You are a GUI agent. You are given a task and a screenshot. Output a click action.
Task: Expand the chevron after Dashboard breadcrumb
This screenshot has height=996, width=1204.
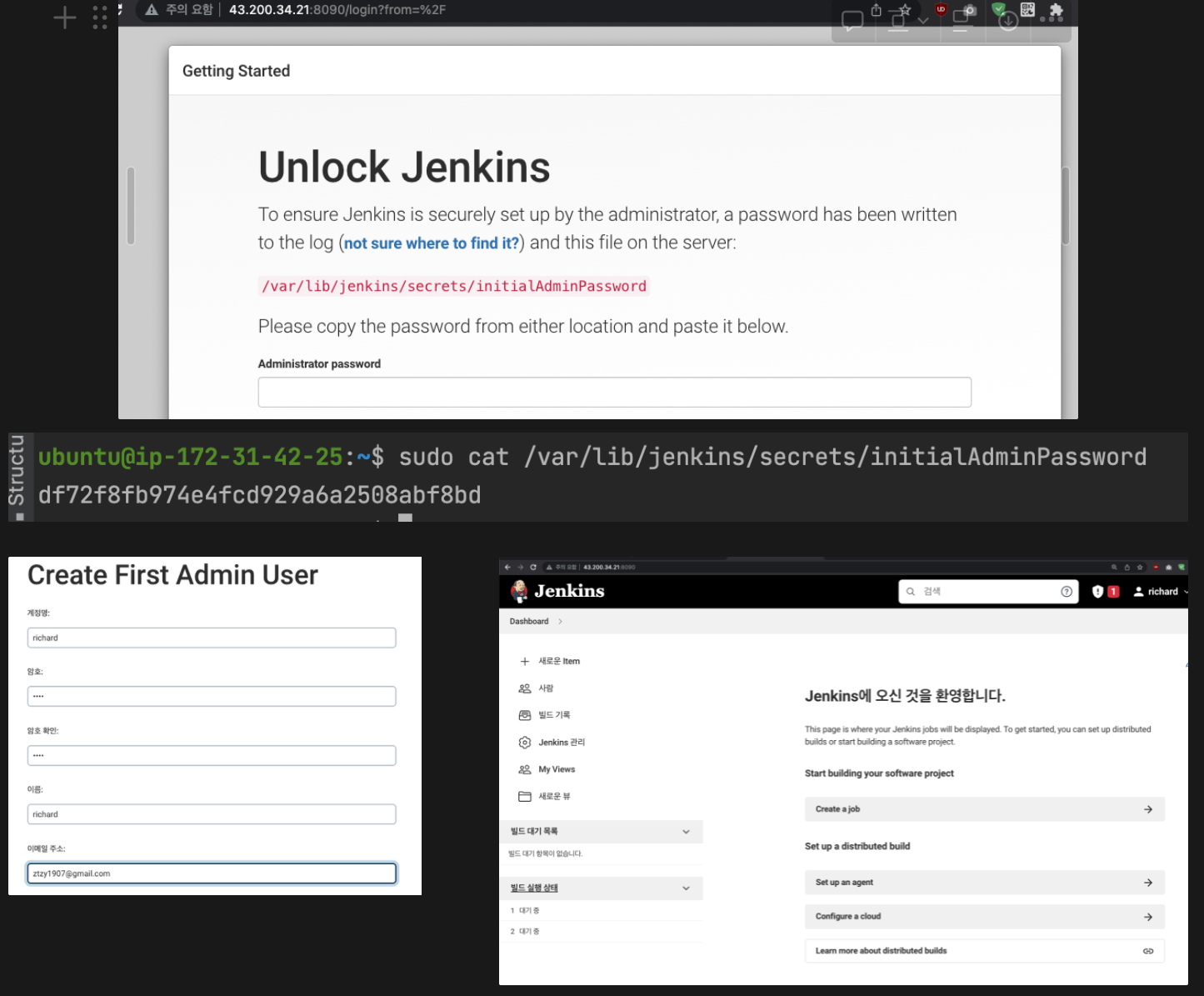tap(560, 621)
